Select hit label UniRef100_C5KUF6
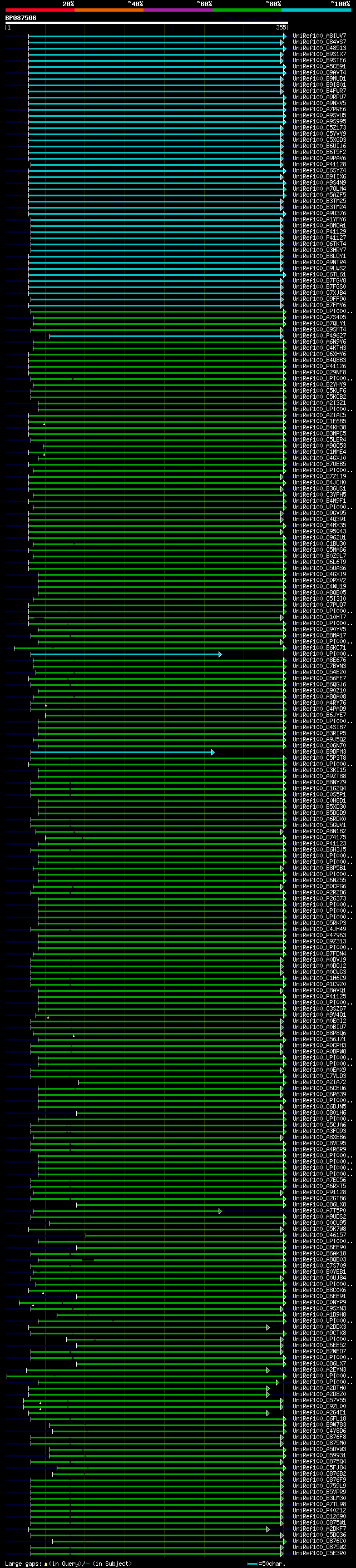 coord(319,391)
